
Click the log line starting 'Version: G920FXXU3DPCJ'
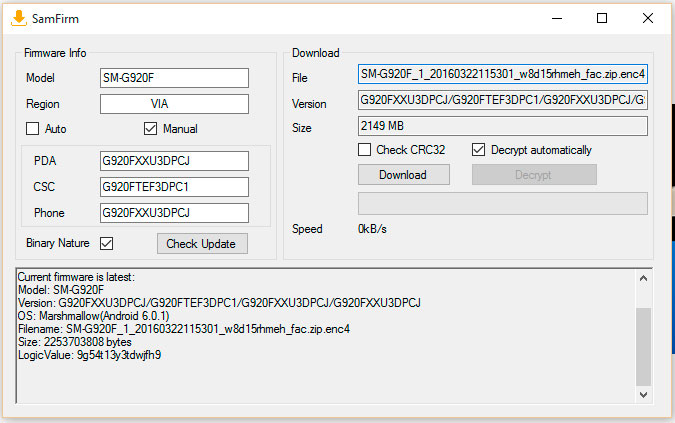pyautogui.click(x=219, y=303)
